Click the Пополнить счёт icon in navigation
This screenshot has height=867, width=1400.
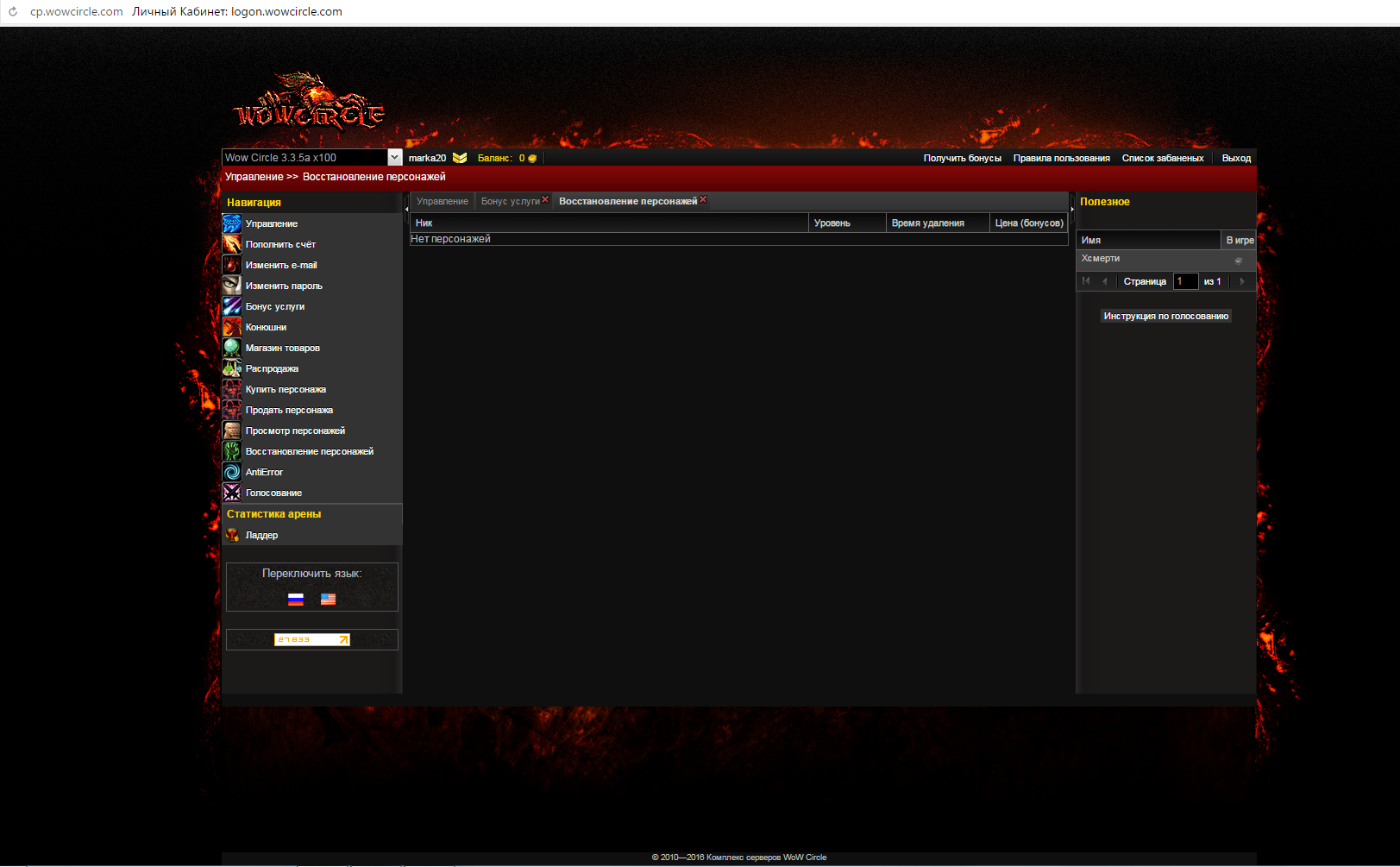pyautogui.click(x=232, y=244)
